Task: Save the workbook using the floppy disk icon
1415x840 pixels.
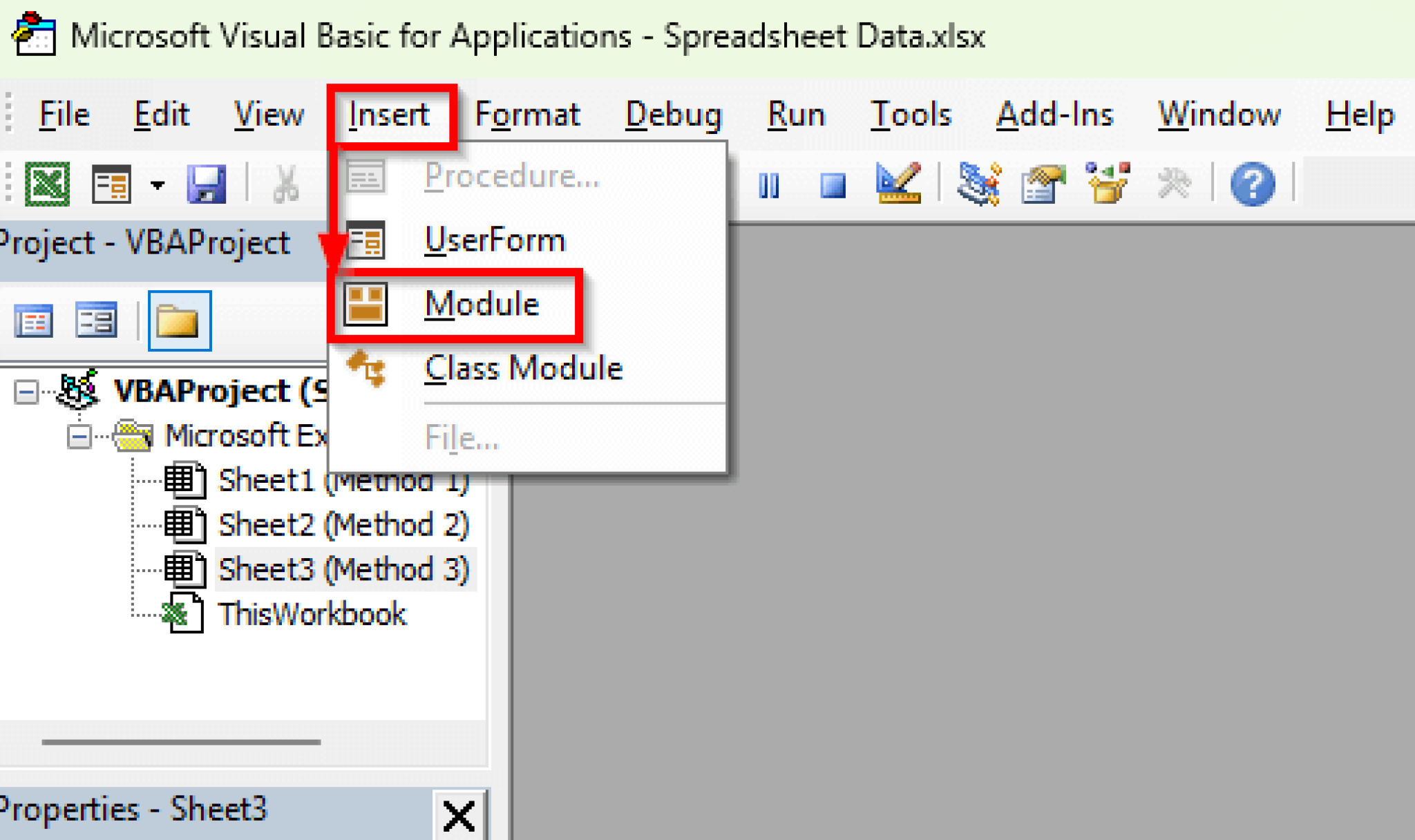Action: [x=205, y=183]
